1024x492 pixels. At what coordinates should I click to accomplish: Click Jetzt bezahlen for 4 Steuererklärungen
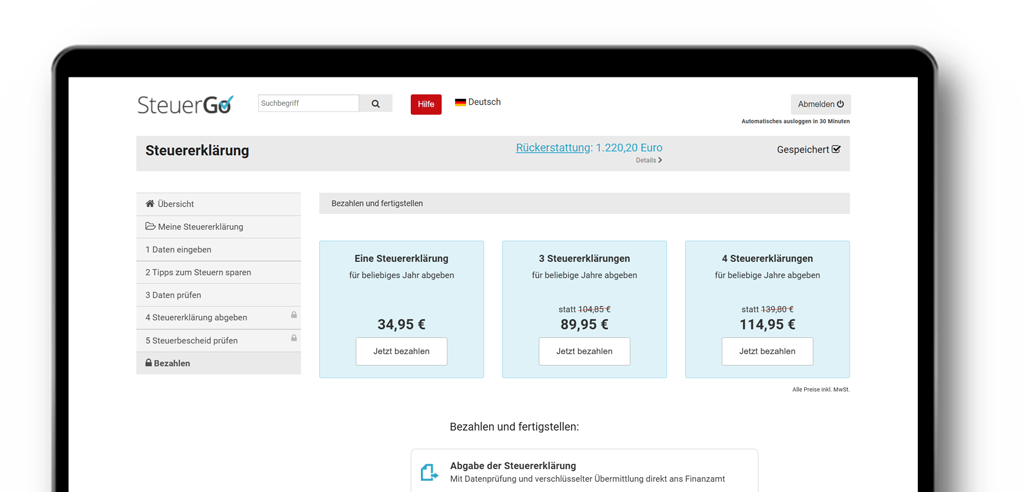pos(767,352)
